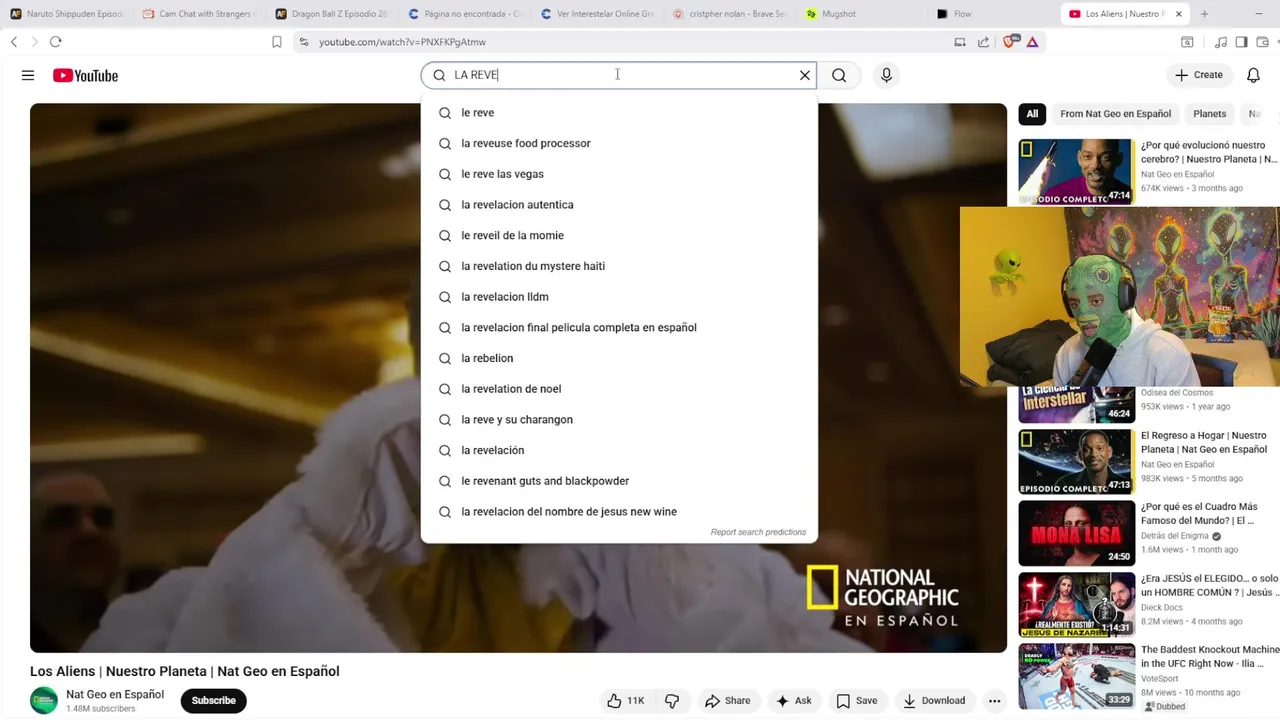Select the 'From Nat Geo en Español' chip

1115,114
